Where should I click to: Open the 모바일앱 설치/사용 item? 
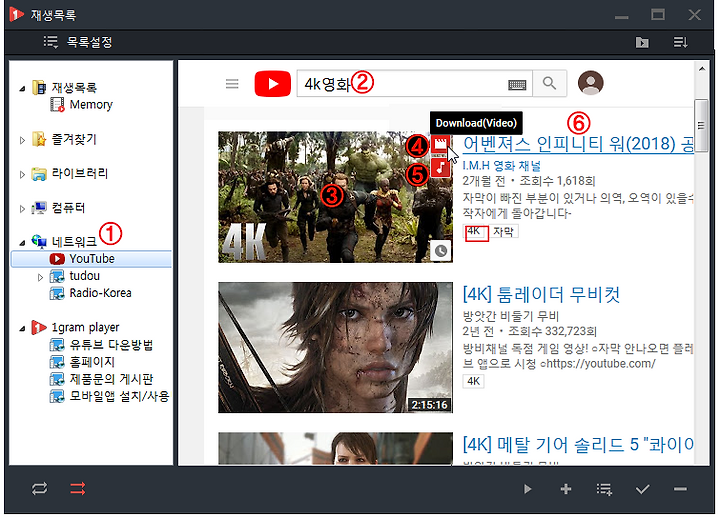point(110,396)
